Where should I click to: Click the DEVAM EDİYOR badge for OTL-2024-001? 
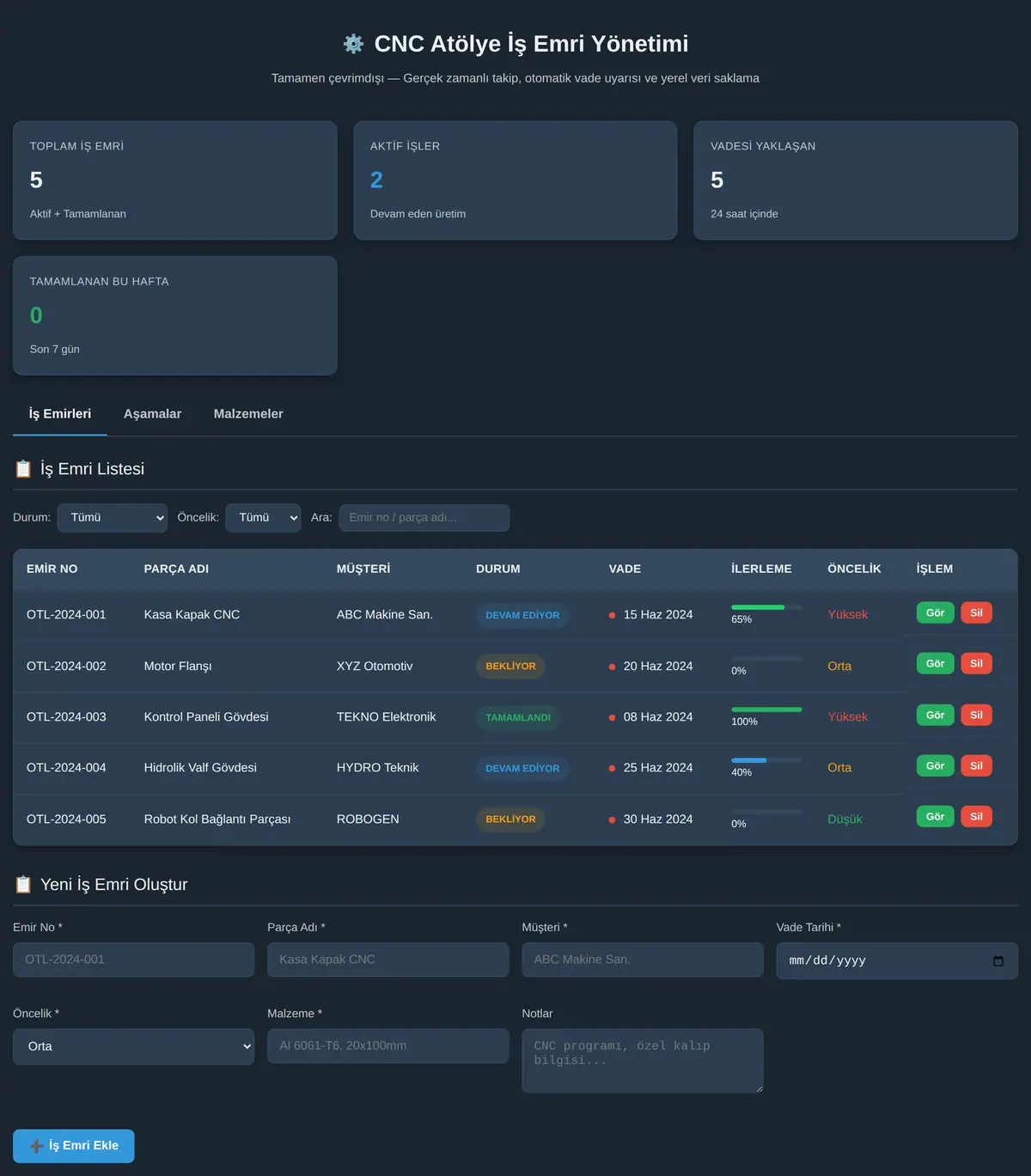coord(522,615)
